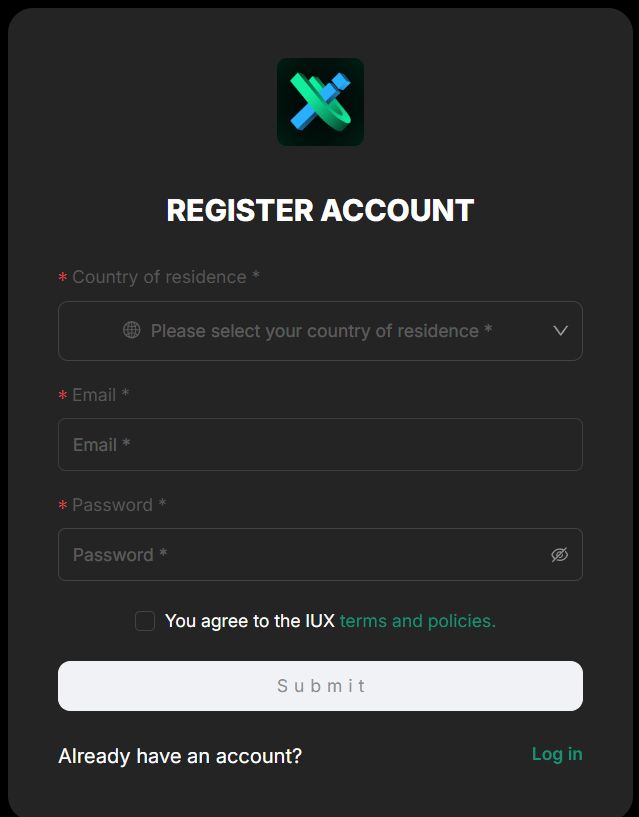
Task: Click red asterisk beside Email label
Action: [x=63, y=395]
